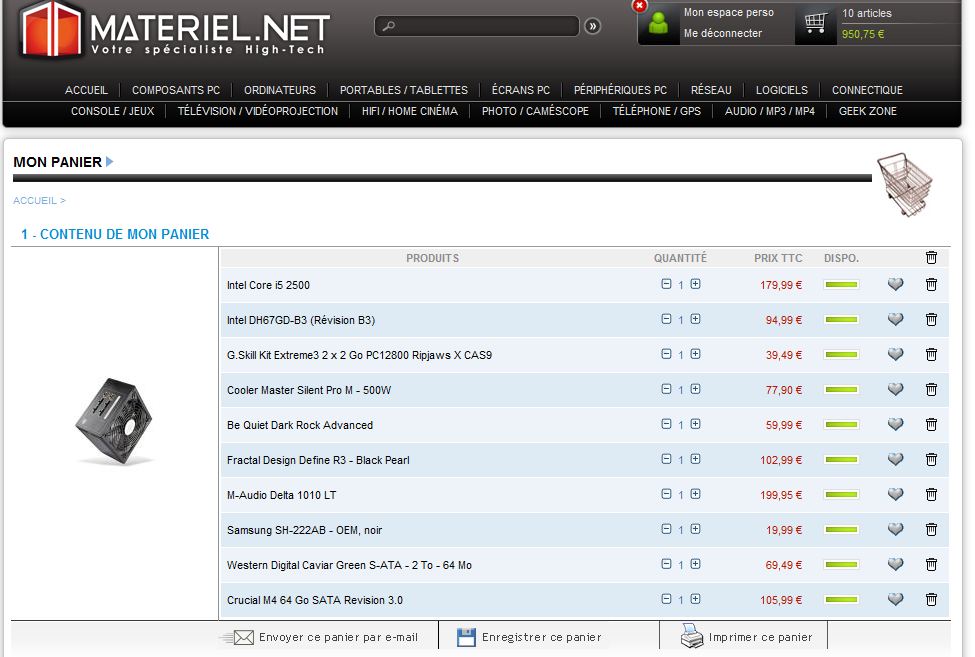Add M-Audio Delta 1010 LT to wishlist heart

(895, 495)
